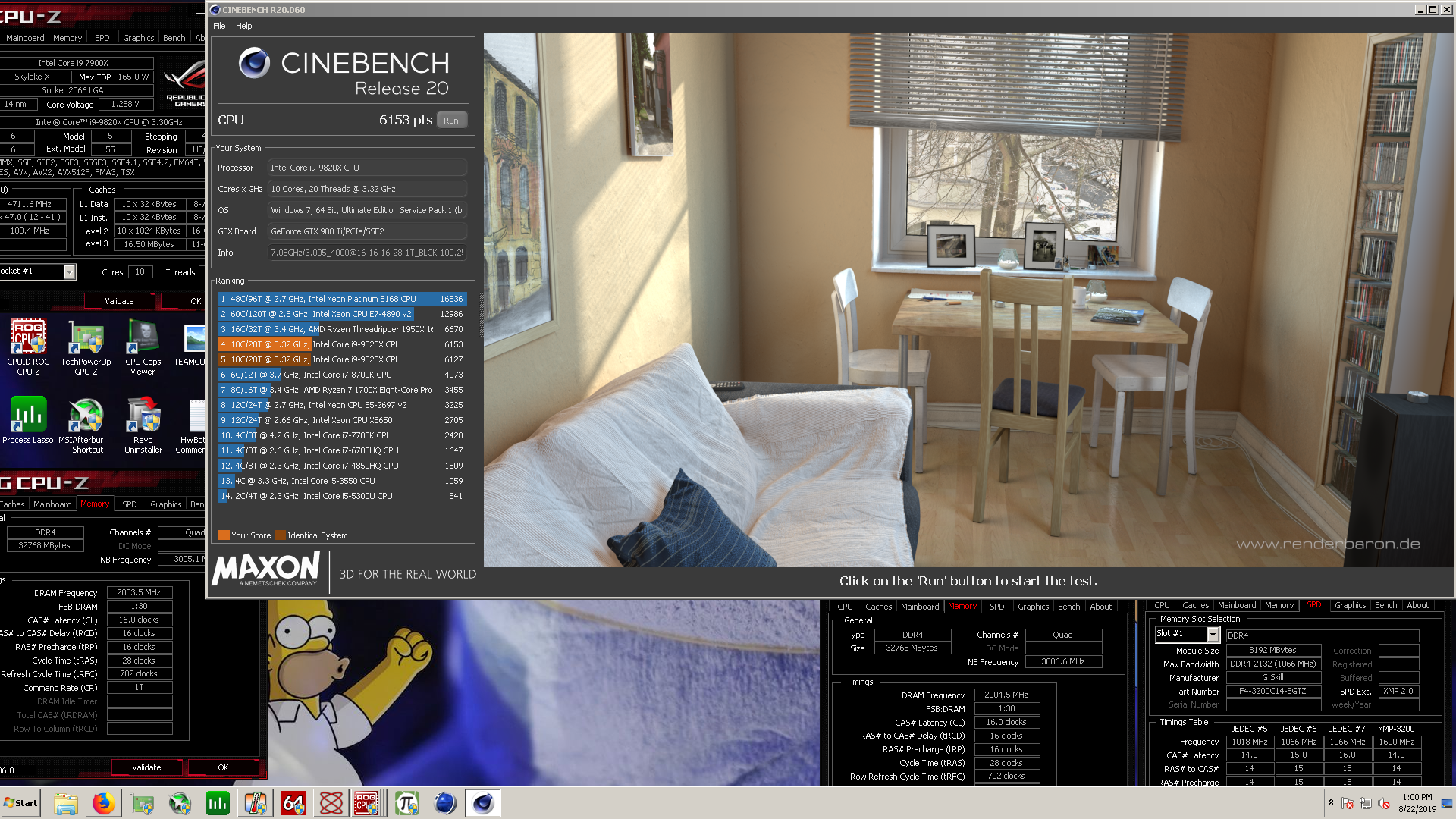Image resolution: width=1456 pixels, height=819 pixels.
Task: Select the orange score 6153 i9-9820X ranking row
Action: (342, 344)
